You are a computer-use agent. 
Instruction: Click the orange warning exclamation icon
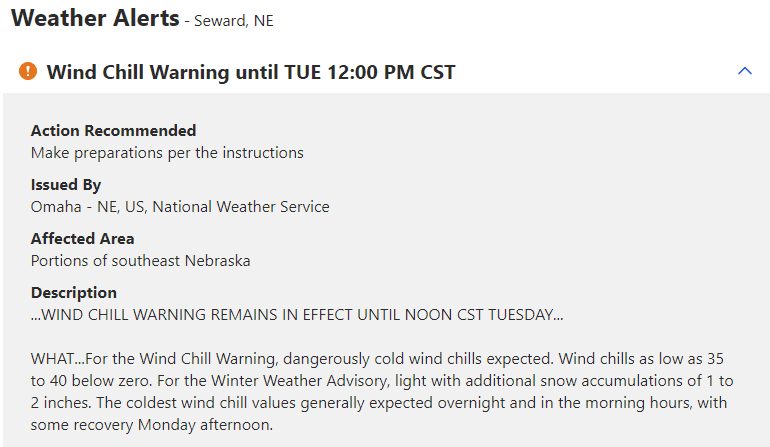coord(28,71)
